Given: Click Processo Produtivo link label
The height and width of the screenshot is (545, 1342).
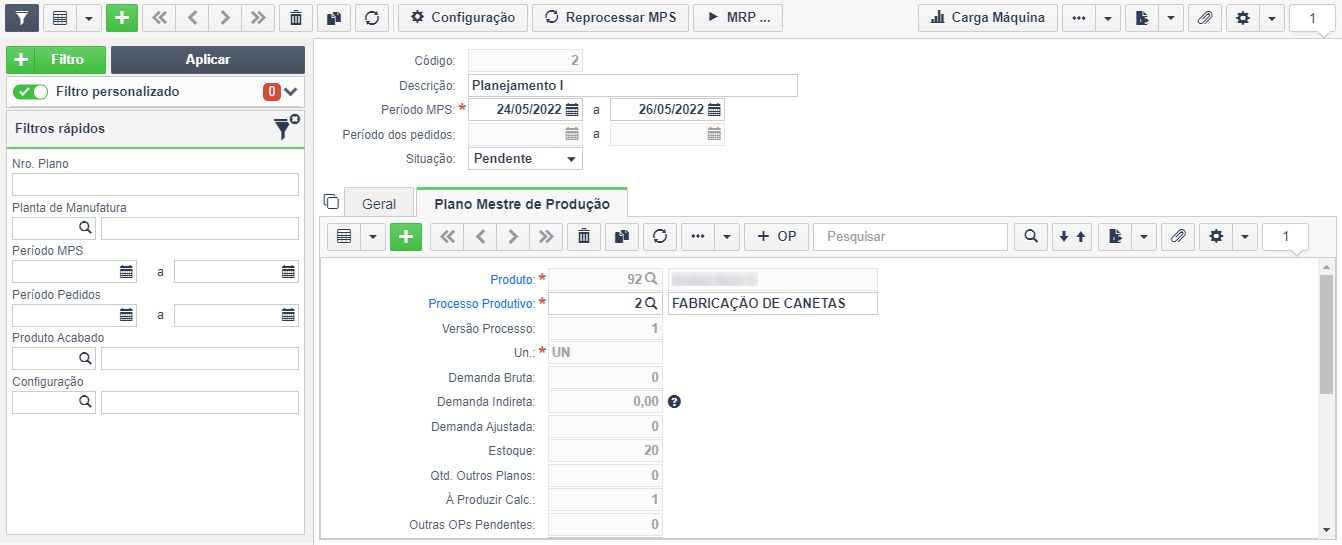Looking at the screenshot, I should (x=482, y=303).
